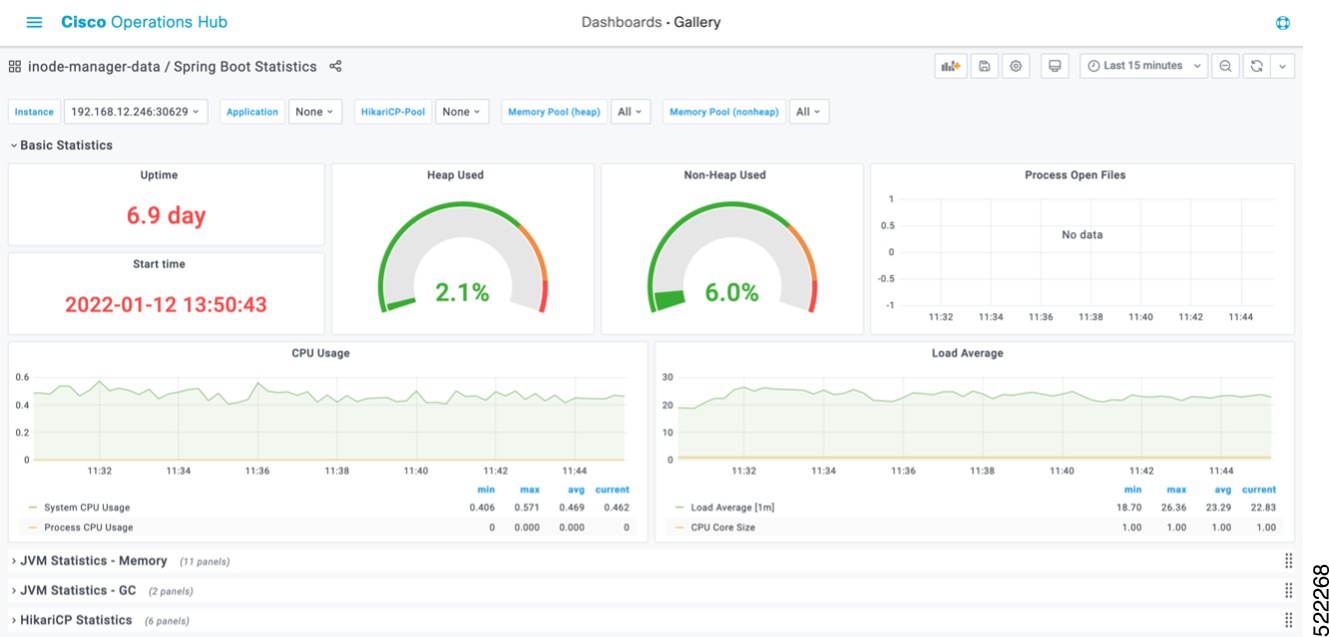Click the zoom out time range icon
The width and height of the screenshot is (1329, 637).
pyautogui.click(x=1226, y=65)
